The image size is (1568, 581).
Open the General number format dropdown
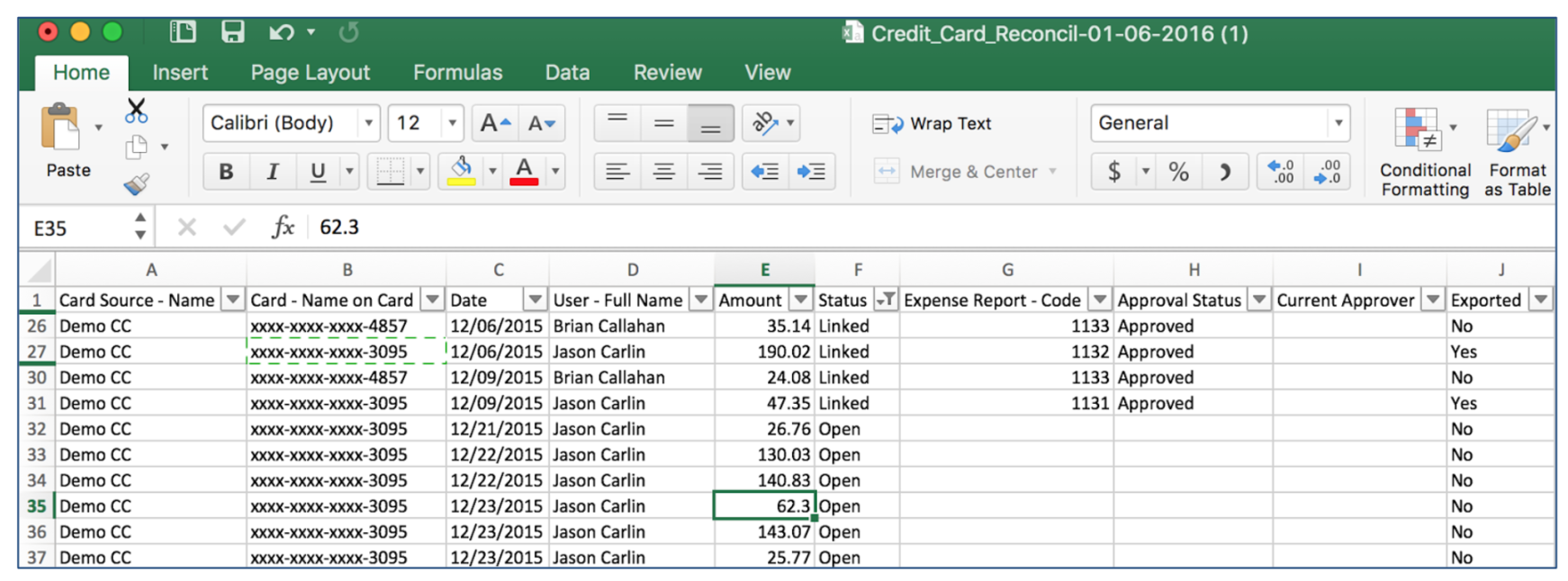point(1338,123)
